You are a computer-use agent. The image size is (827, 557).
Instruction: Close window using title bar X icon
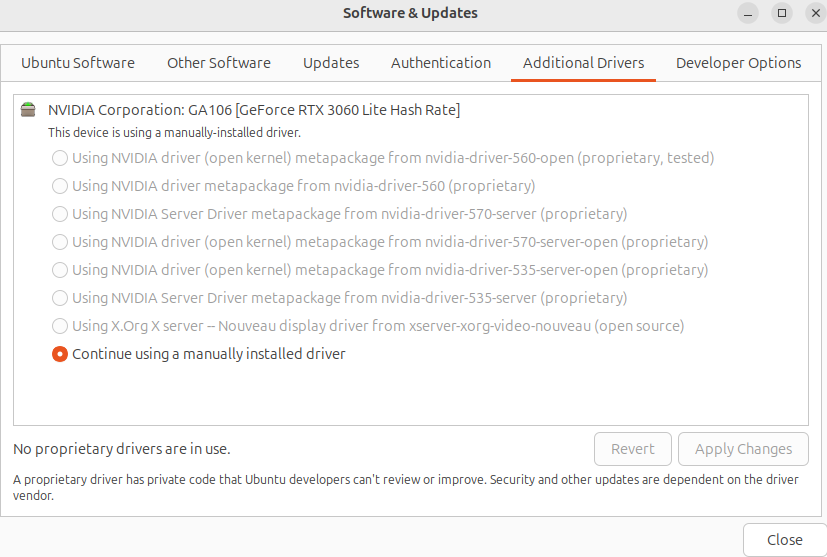click(x=812, y=13)
